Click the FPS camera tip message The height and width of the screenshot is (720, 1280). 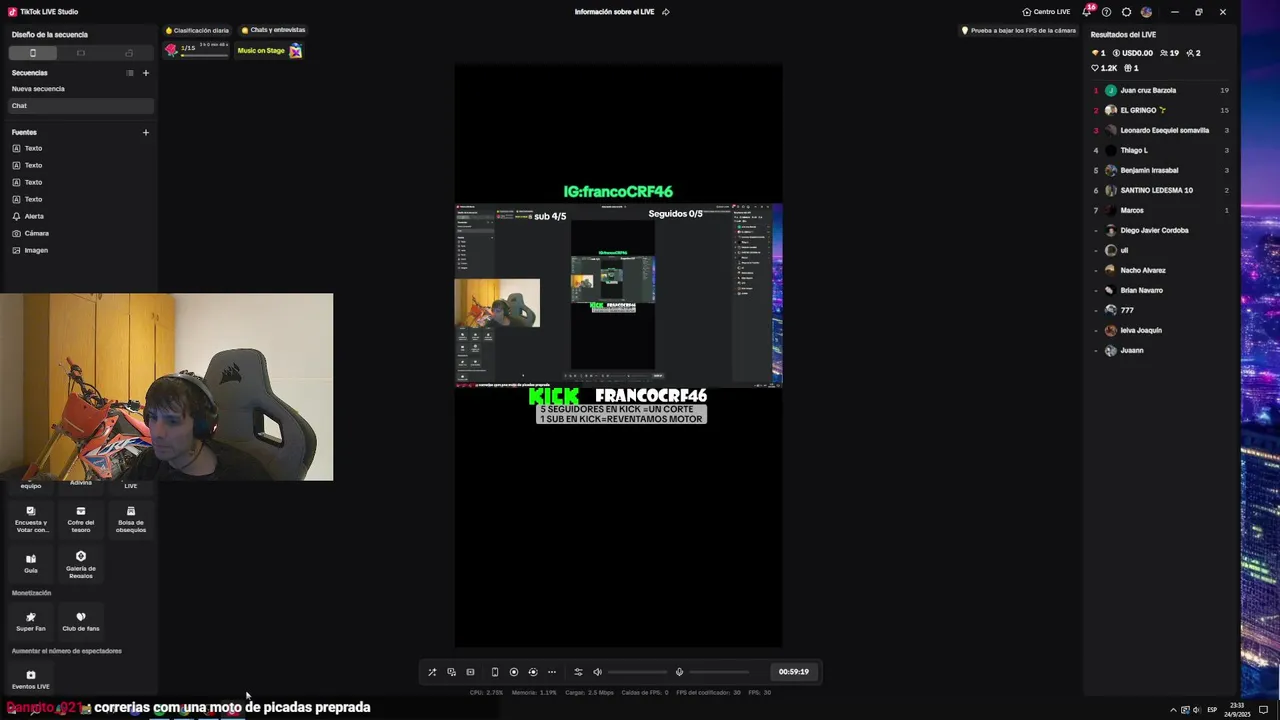click(1018, 30)
